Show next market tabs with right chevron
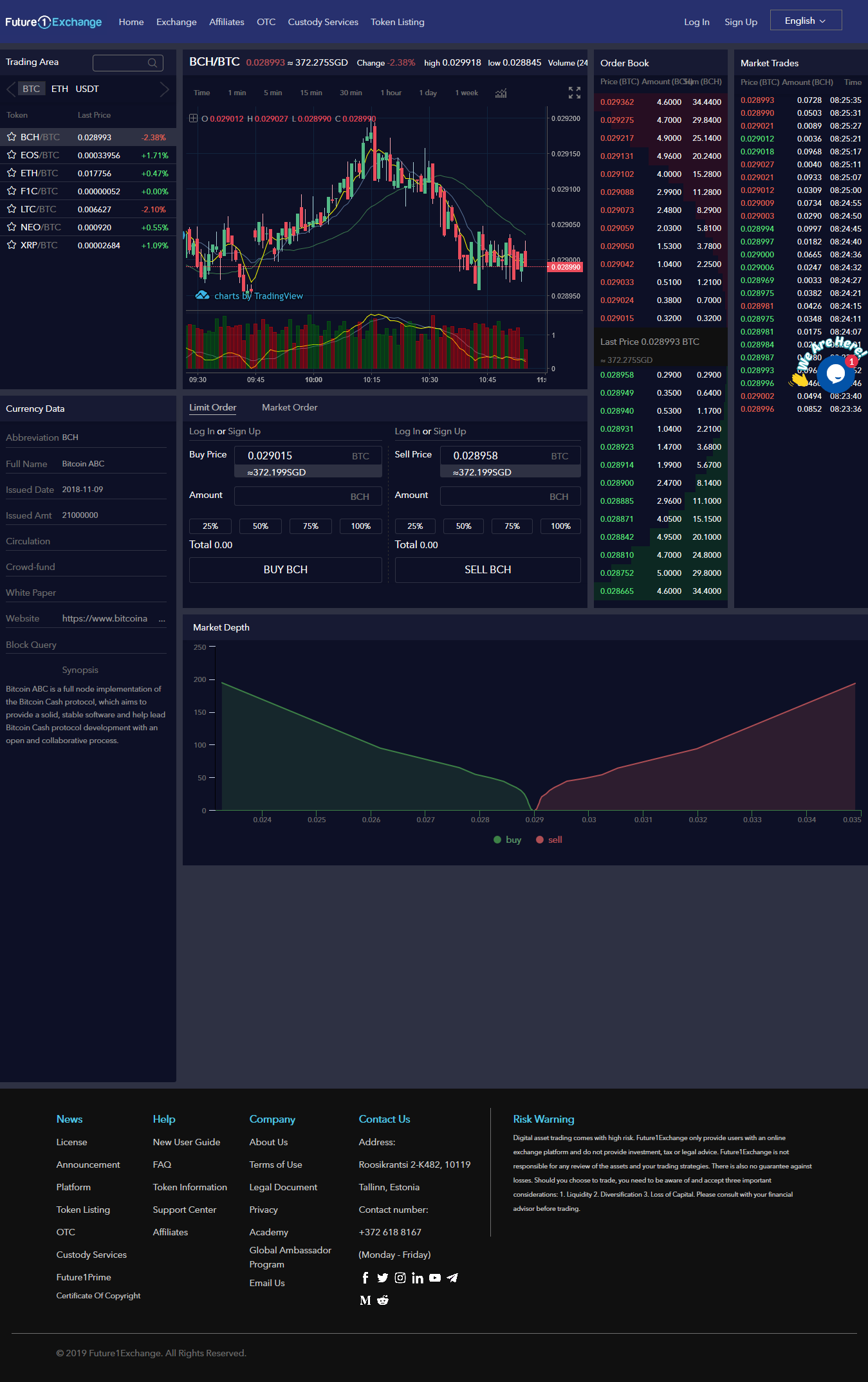Viewport: 868px width, 1382px height. (x=164, y=89)
